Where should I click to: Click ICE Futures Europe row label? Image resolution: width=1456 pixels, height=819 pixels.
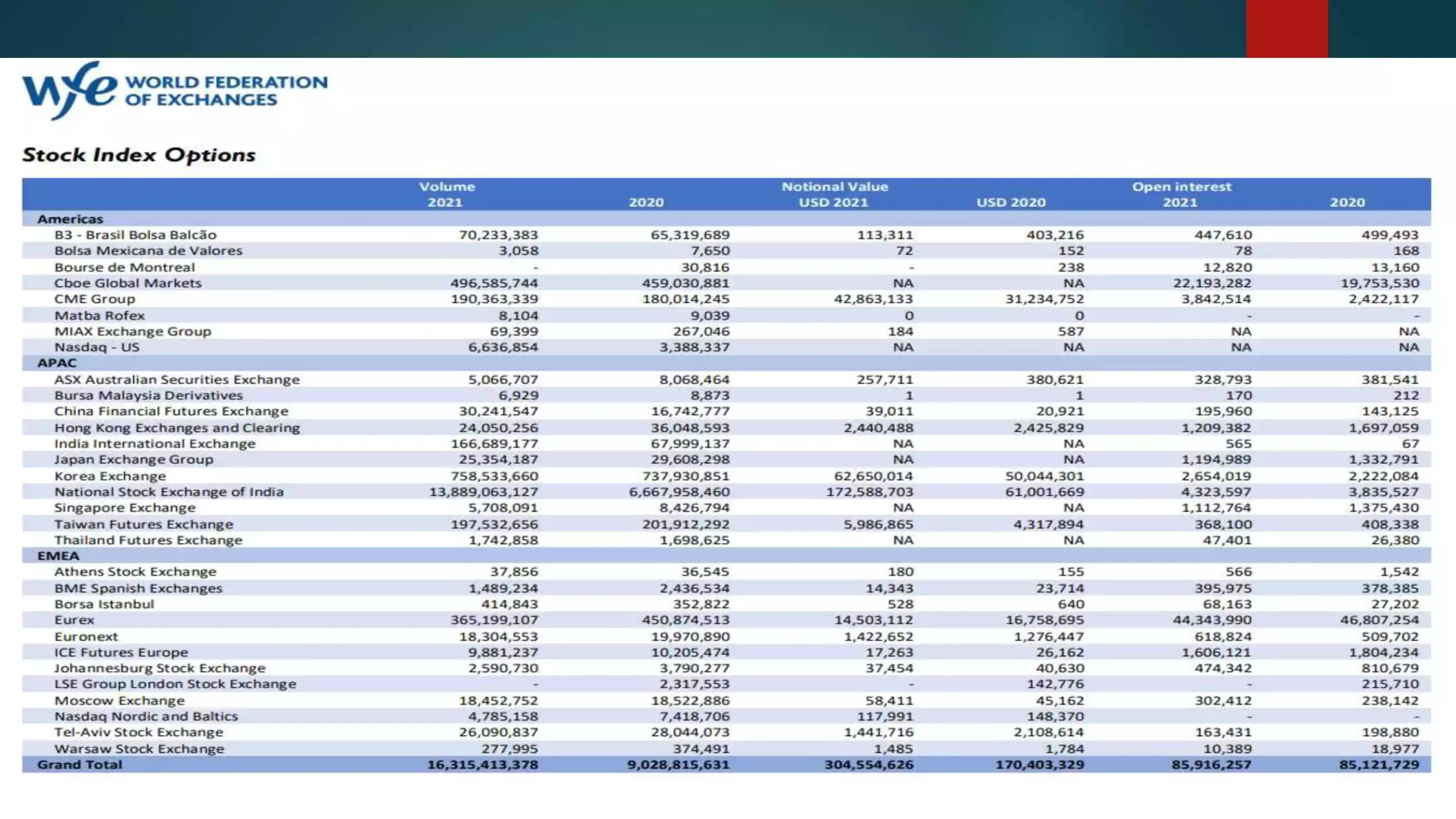pyautogui.click(x=121, y=653)
